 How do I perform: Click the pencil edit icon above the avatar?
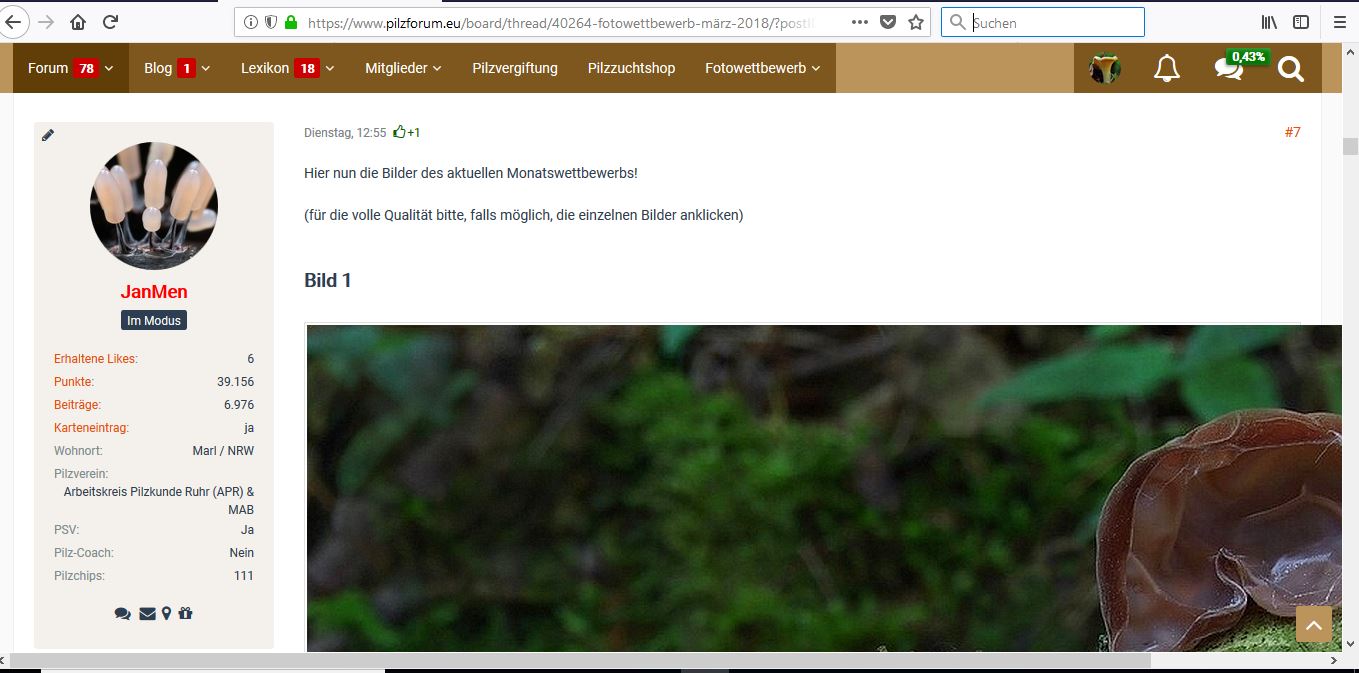[48, 135]
